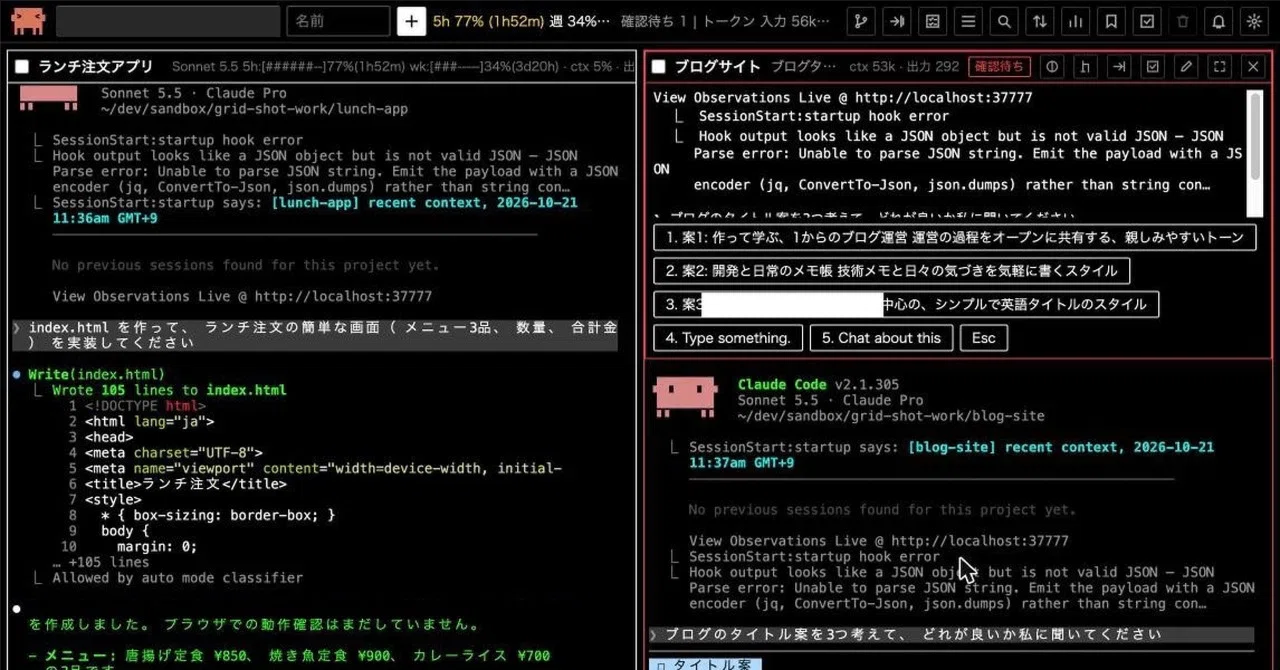This screenshot has width=1280, height=670.
Task: Click the ~/dev/sandbox/grid-shot-work/lunch-app path
Action: pyautogui.click(x=254, y=109)
